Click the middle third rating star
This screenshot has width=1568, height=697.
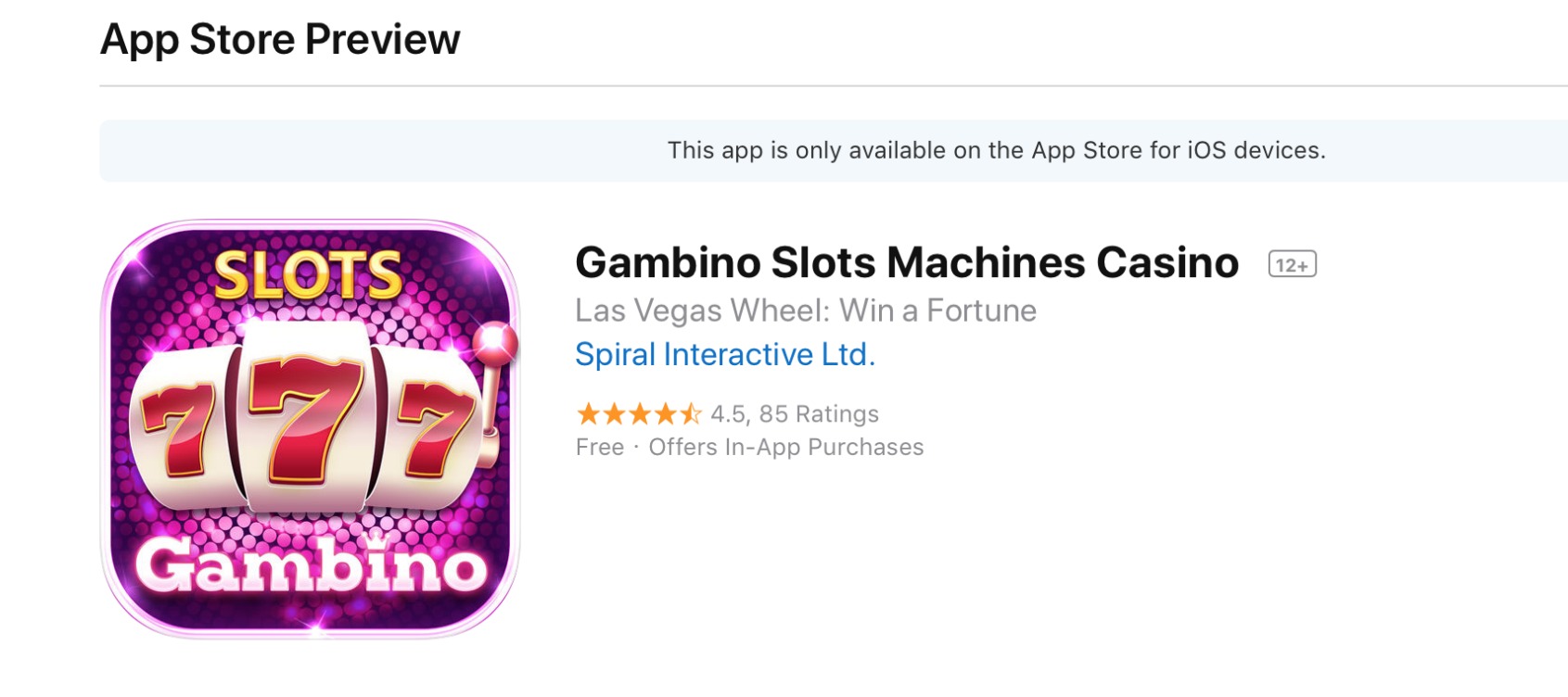[639, 413]
